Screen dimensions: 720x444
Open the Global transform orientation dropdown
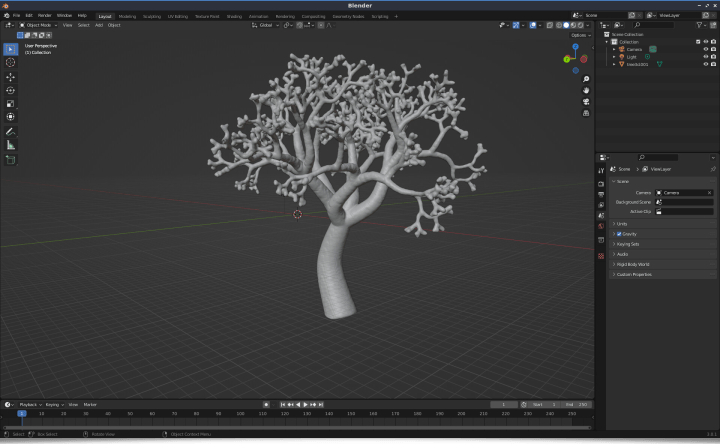(265, 25)
